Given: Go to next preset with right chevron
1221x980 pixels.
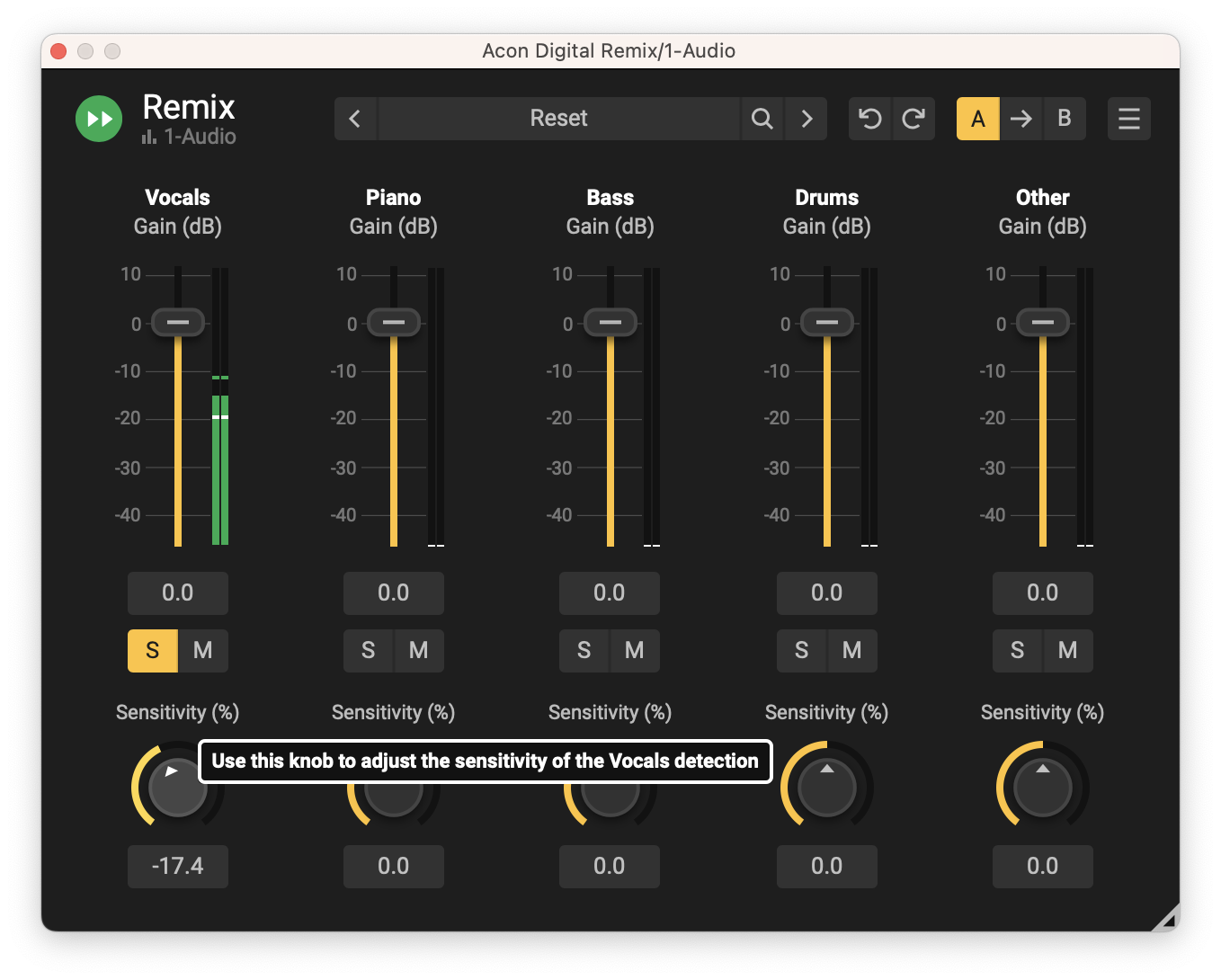Looking at the screenshot, I should click(x=807, y=119).
